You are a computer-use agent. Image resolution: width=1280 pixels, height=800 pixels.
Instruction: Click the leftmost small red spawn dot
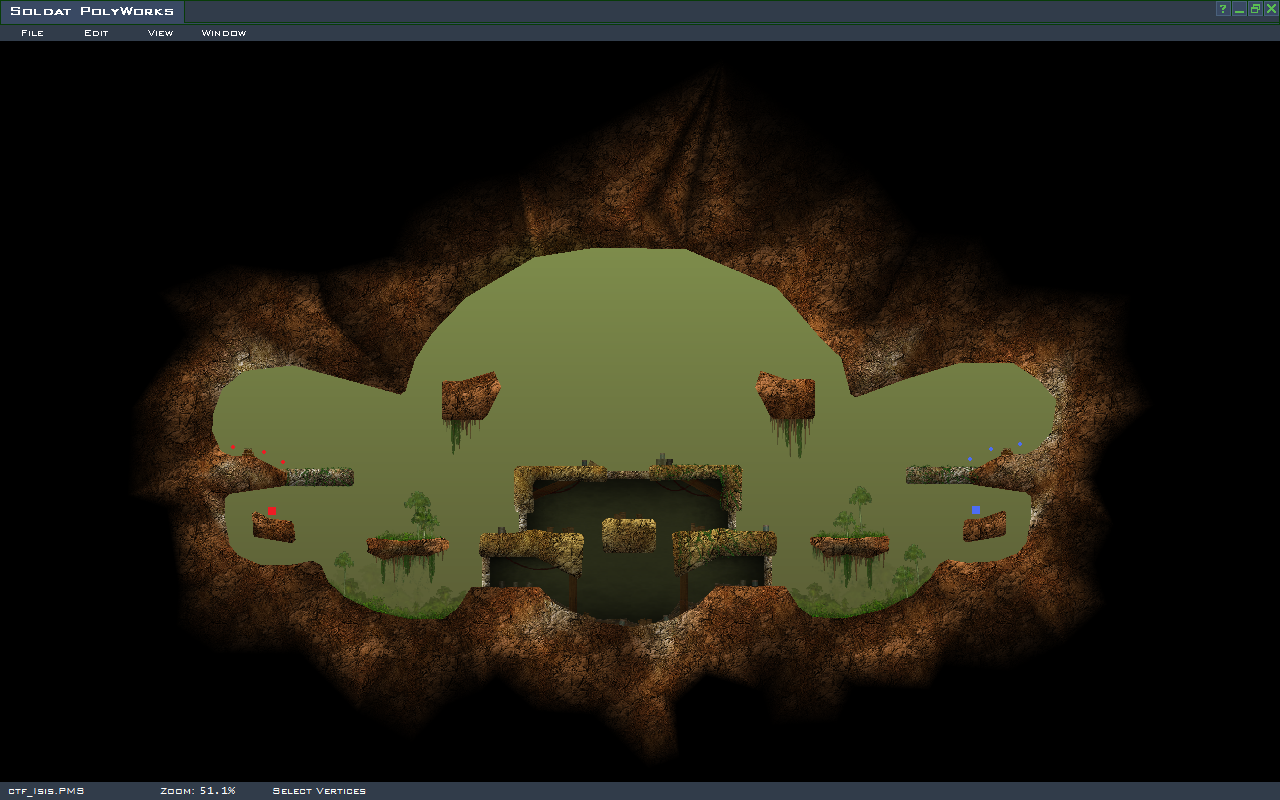pos(233,447)
